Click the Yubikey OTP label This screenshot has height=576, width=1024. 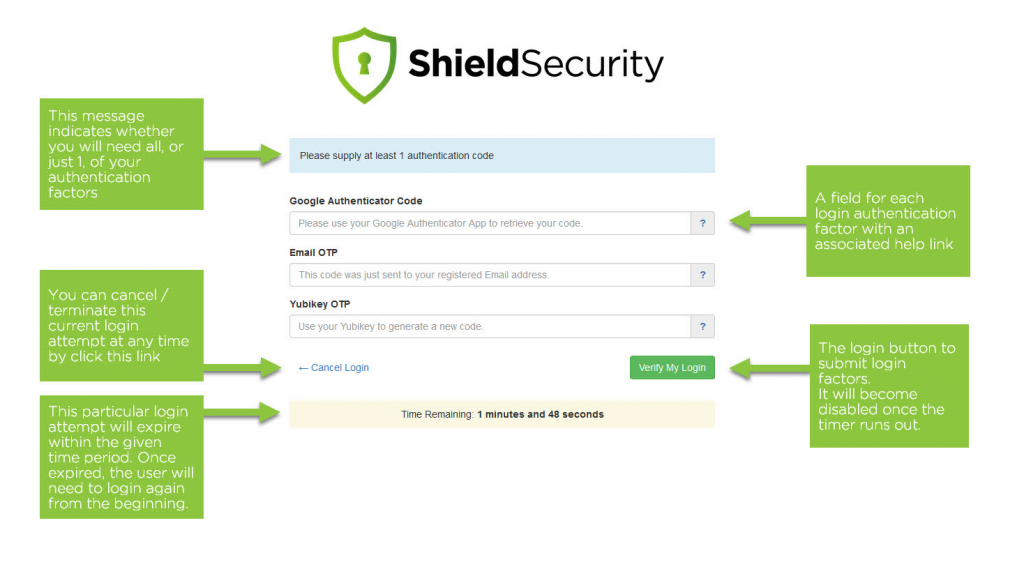pos(320,304)
